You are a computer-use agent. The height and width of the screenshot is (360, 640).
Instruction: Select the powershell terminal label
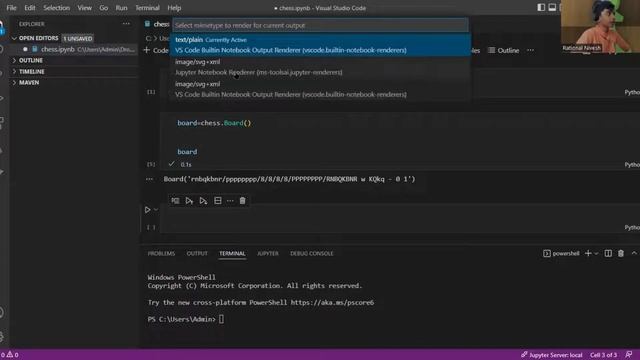tap(561, 253)
